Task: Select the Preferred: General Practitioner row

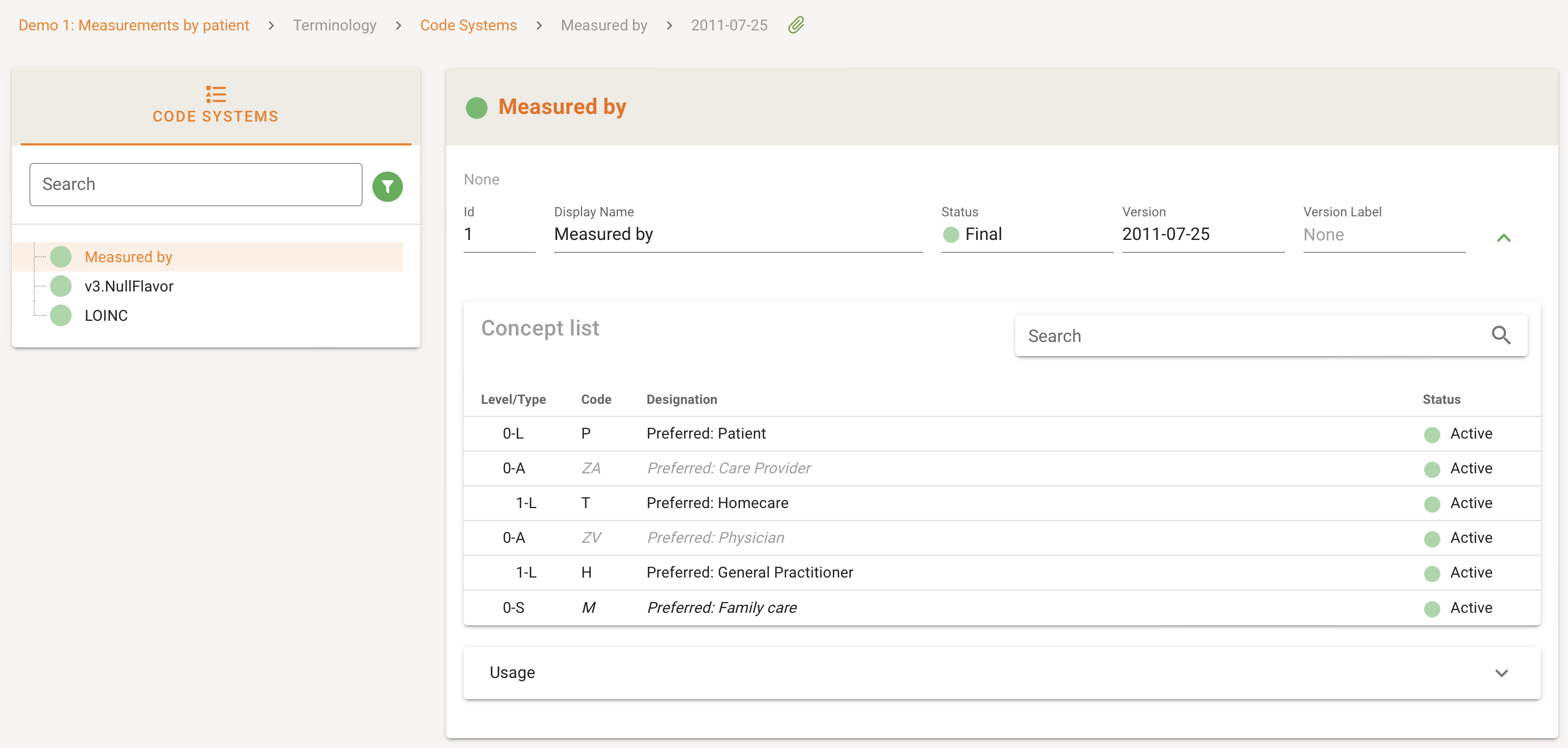Action: 749,572
